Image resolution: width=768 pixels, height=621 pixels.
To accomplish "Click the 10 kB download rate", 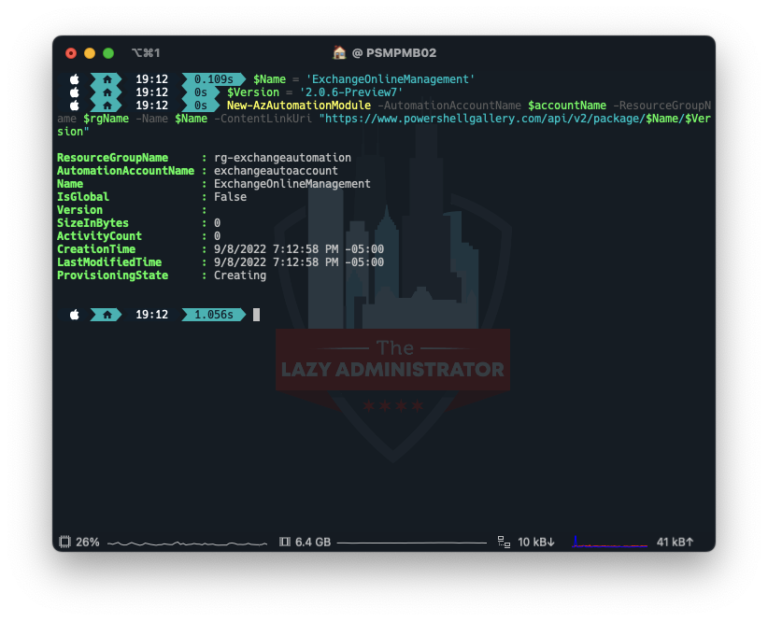I will coord(536,542).
